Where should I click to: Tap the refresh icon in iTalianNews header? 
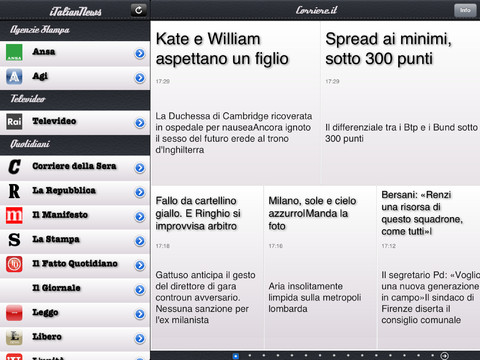pyautogui.click(x=139, y=10)
